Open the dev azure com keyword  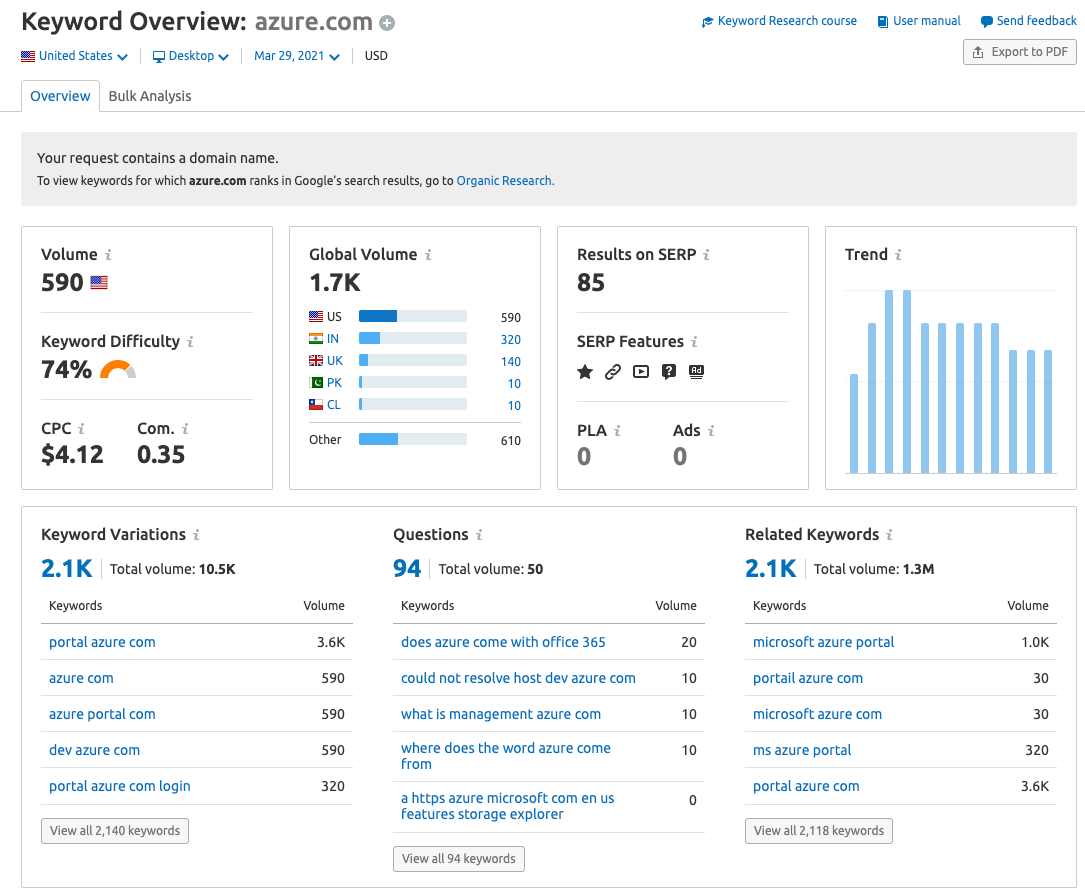click(x=94, y=751)
